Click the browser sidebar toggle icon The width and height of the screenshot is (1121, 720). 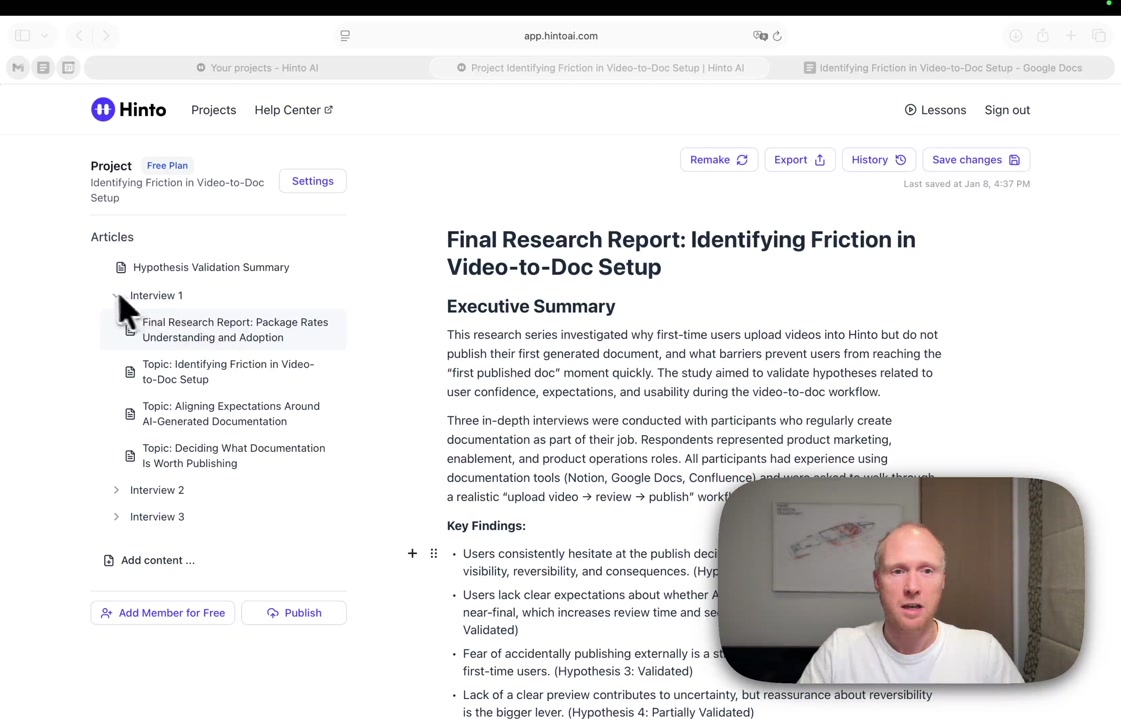click(22, 35)
